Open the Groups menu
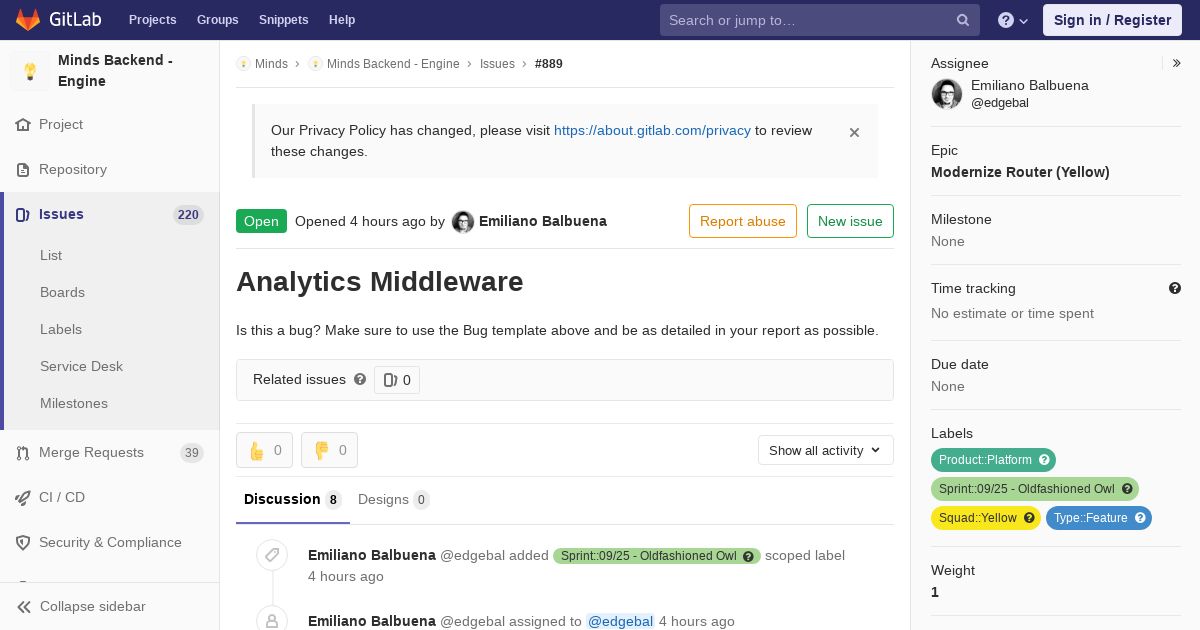 click(x=218, y=20)
